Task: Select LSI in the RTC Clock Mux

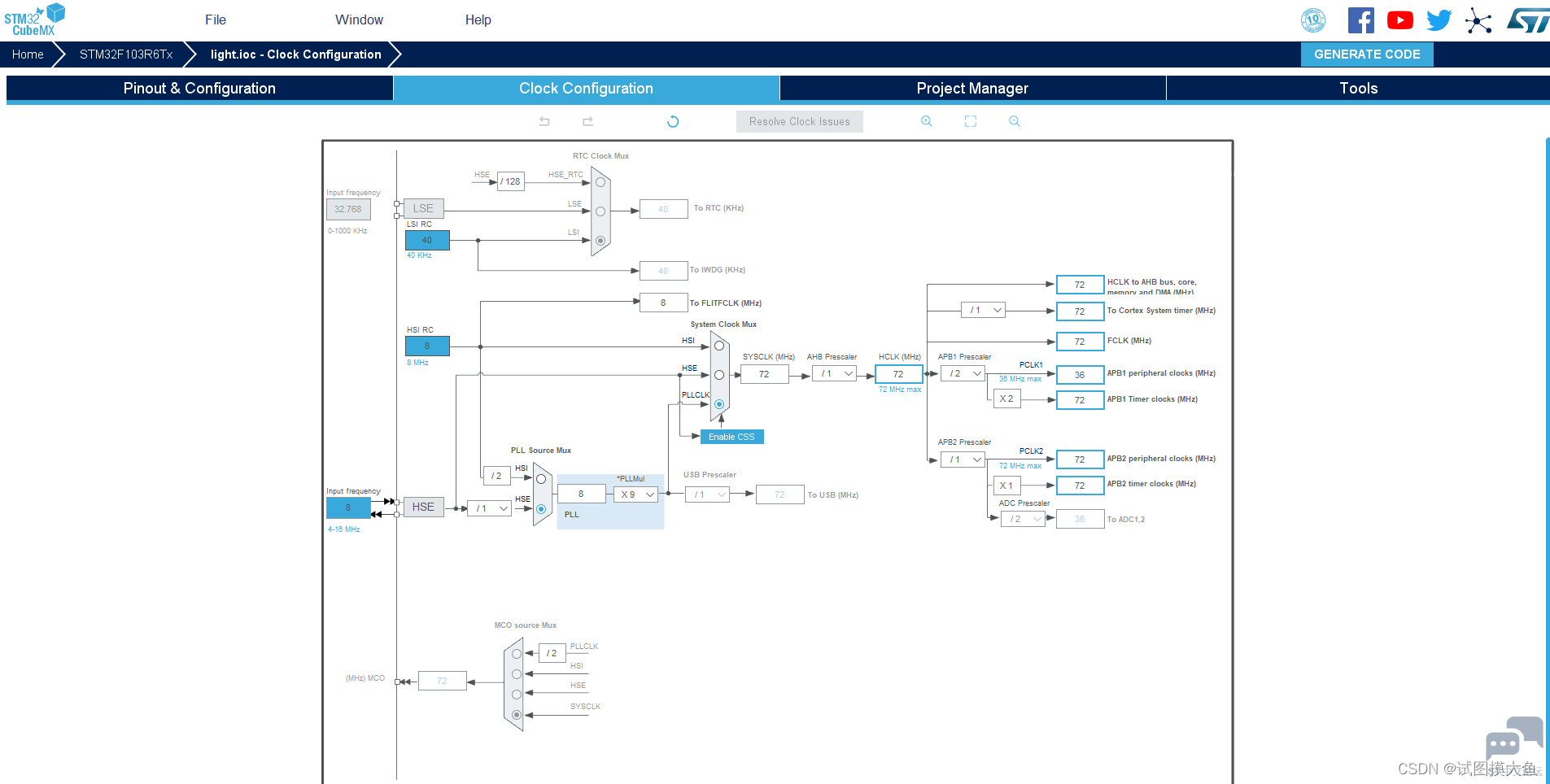Action: click(x=600, y=241)
